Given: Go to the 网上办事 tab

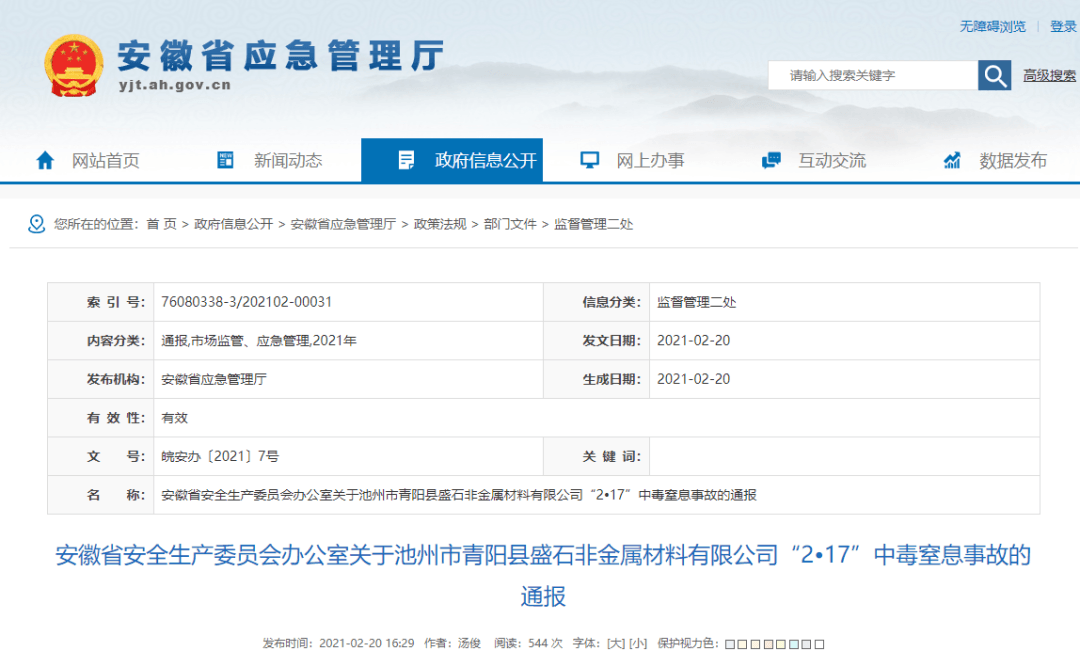Looking at the screenshot, I should 650,160.
